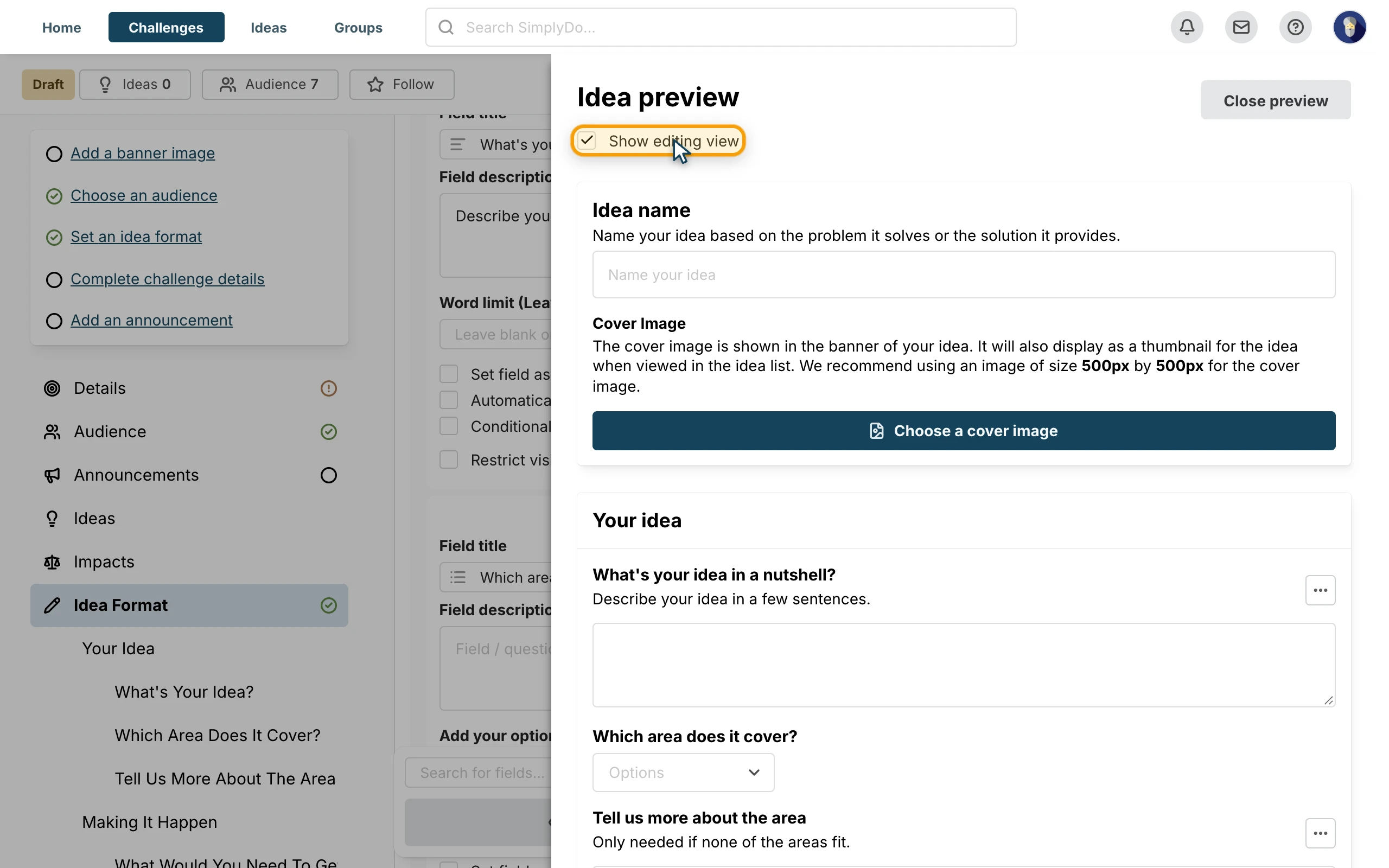The height and width of the screenshot is (868, 1389).
Task: Switch to the Ideas top navigation tab
Action: [x=269, y=28]
